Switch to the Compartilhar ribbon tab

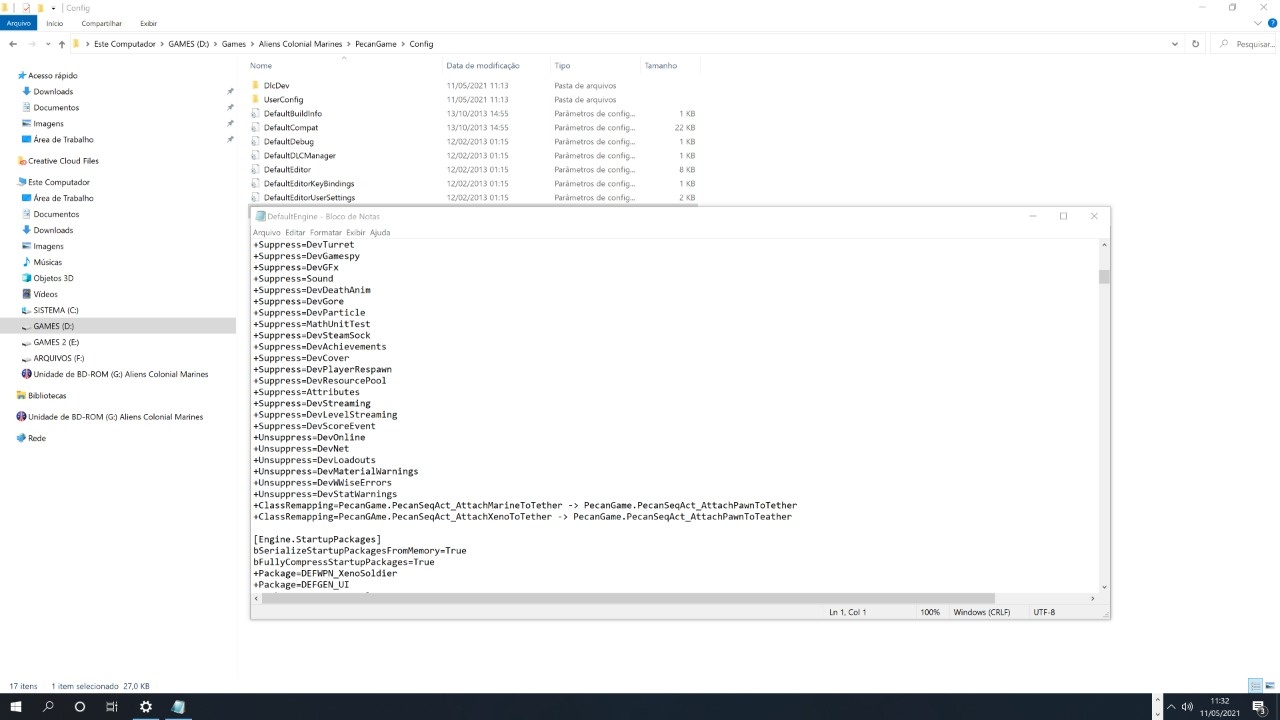point(101,23)
